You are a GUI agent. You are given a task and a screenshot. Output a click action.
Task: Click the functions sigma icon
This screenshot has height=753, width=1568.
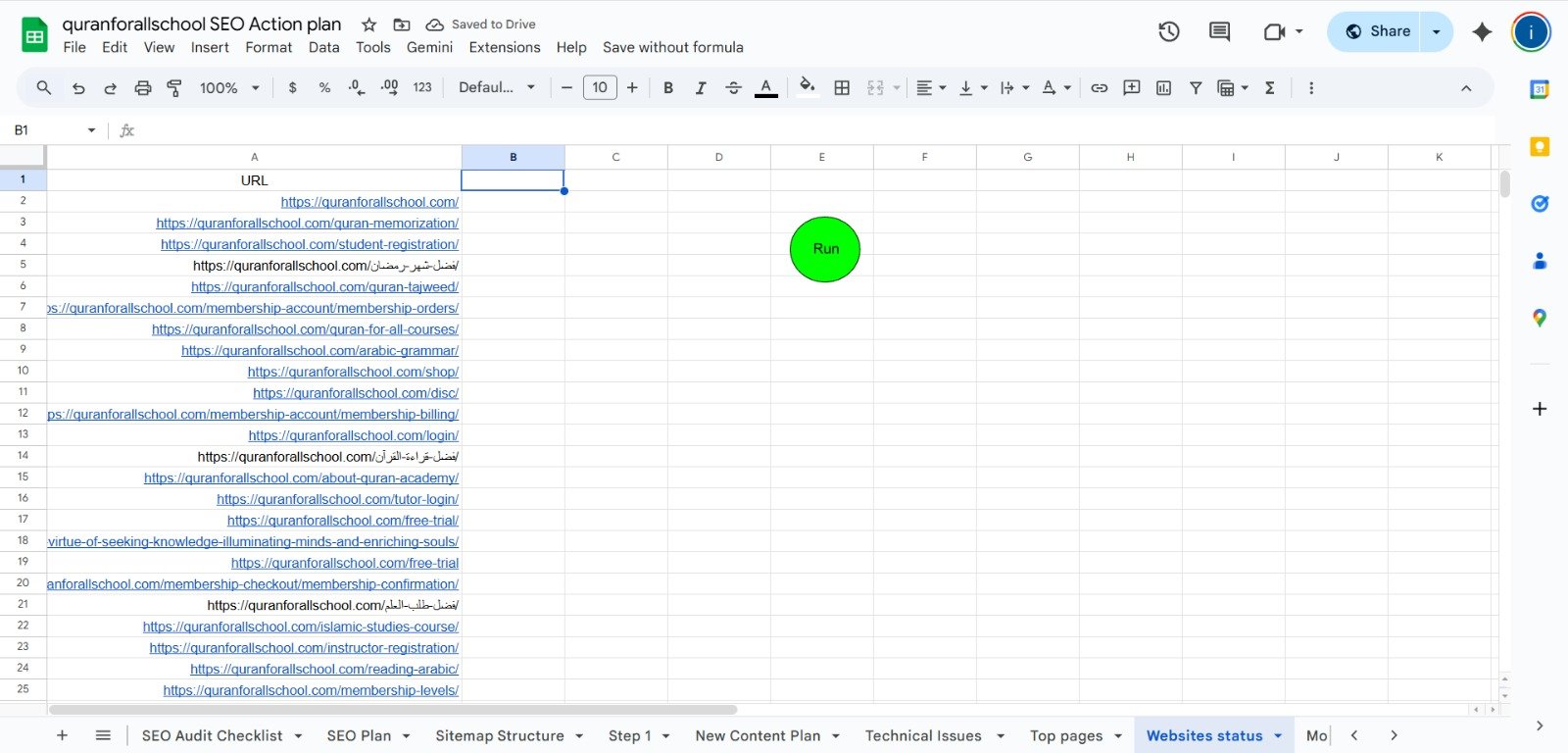click(1270, 88)
